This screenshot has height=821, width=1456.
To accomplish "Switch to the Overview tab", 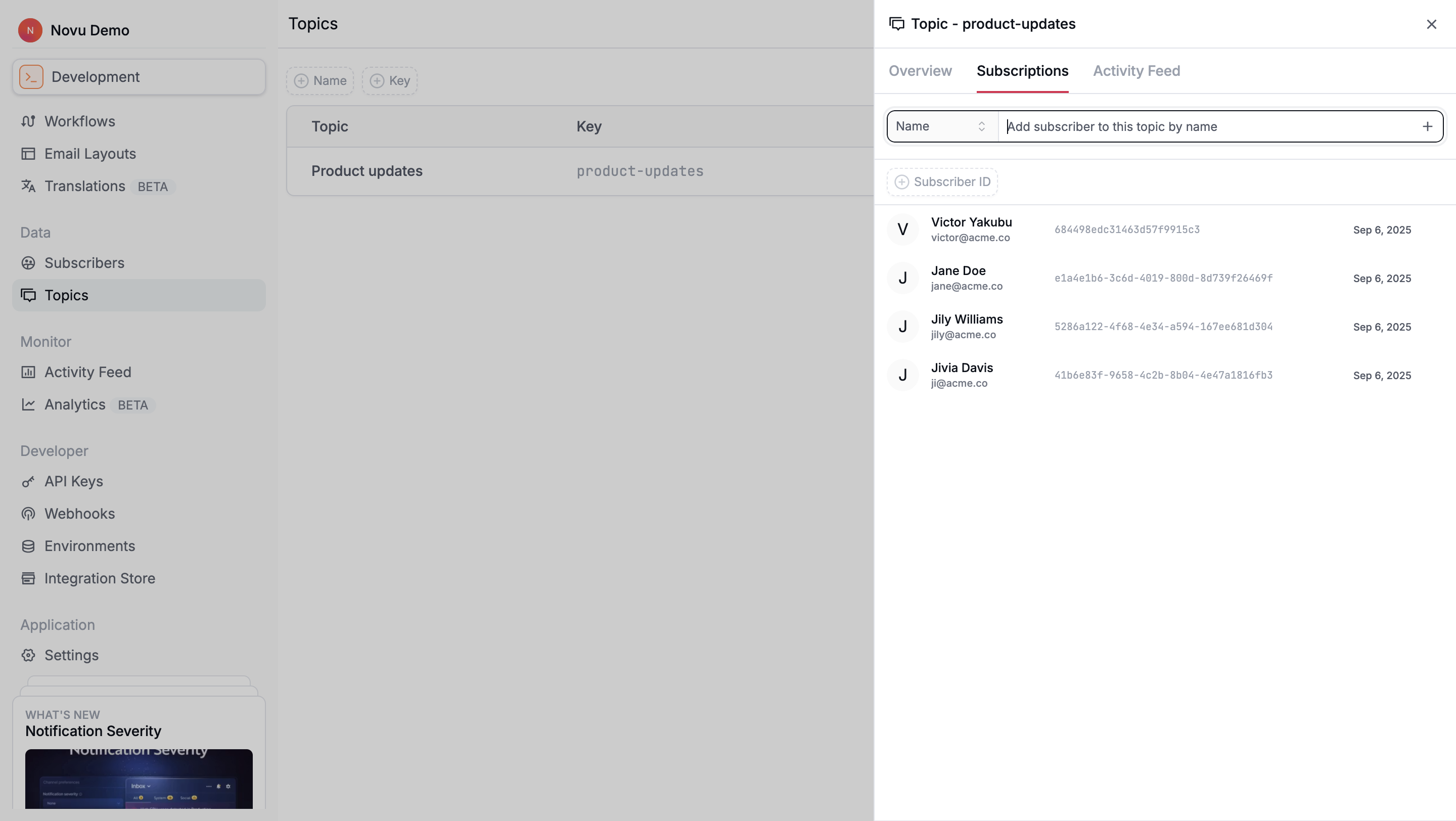I will point(919,71).
